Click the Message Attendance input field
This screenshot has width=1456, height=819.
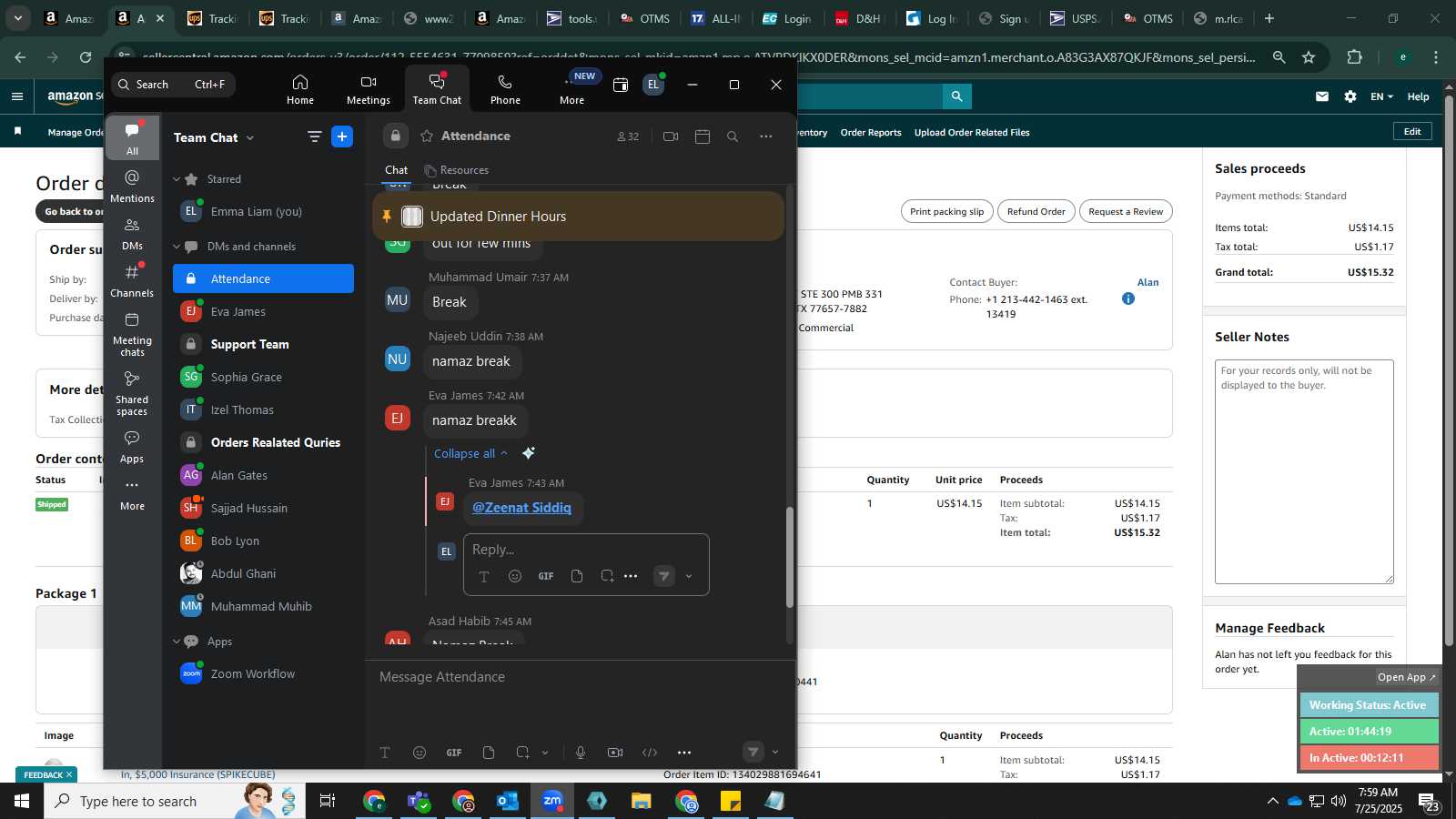[579, 677]
